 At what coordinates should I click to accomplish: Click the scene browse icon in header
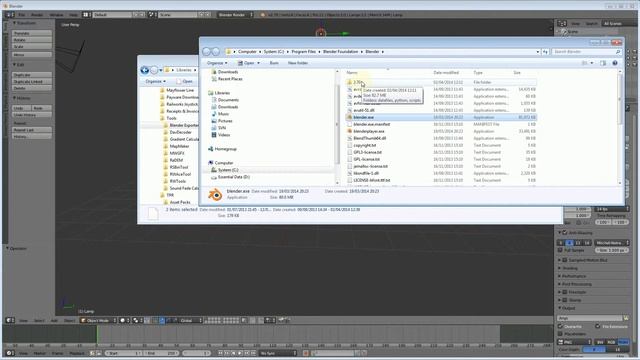151,15
